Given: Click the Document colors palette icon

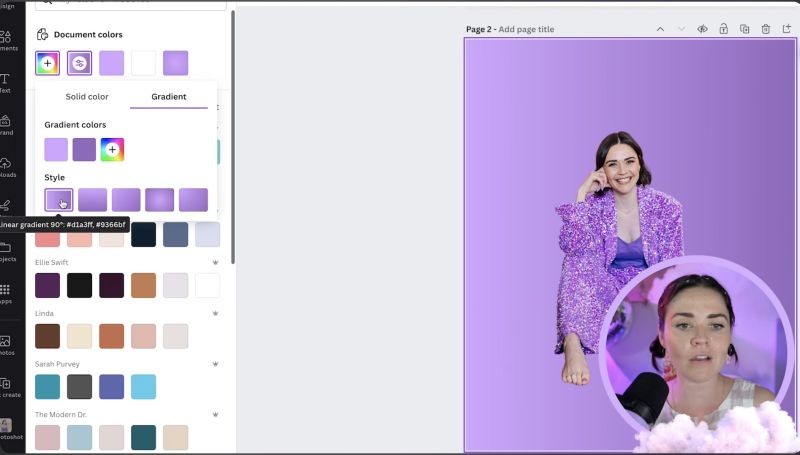Looking at the screenshot, I should pyautogui.click(x=42, y=34).
